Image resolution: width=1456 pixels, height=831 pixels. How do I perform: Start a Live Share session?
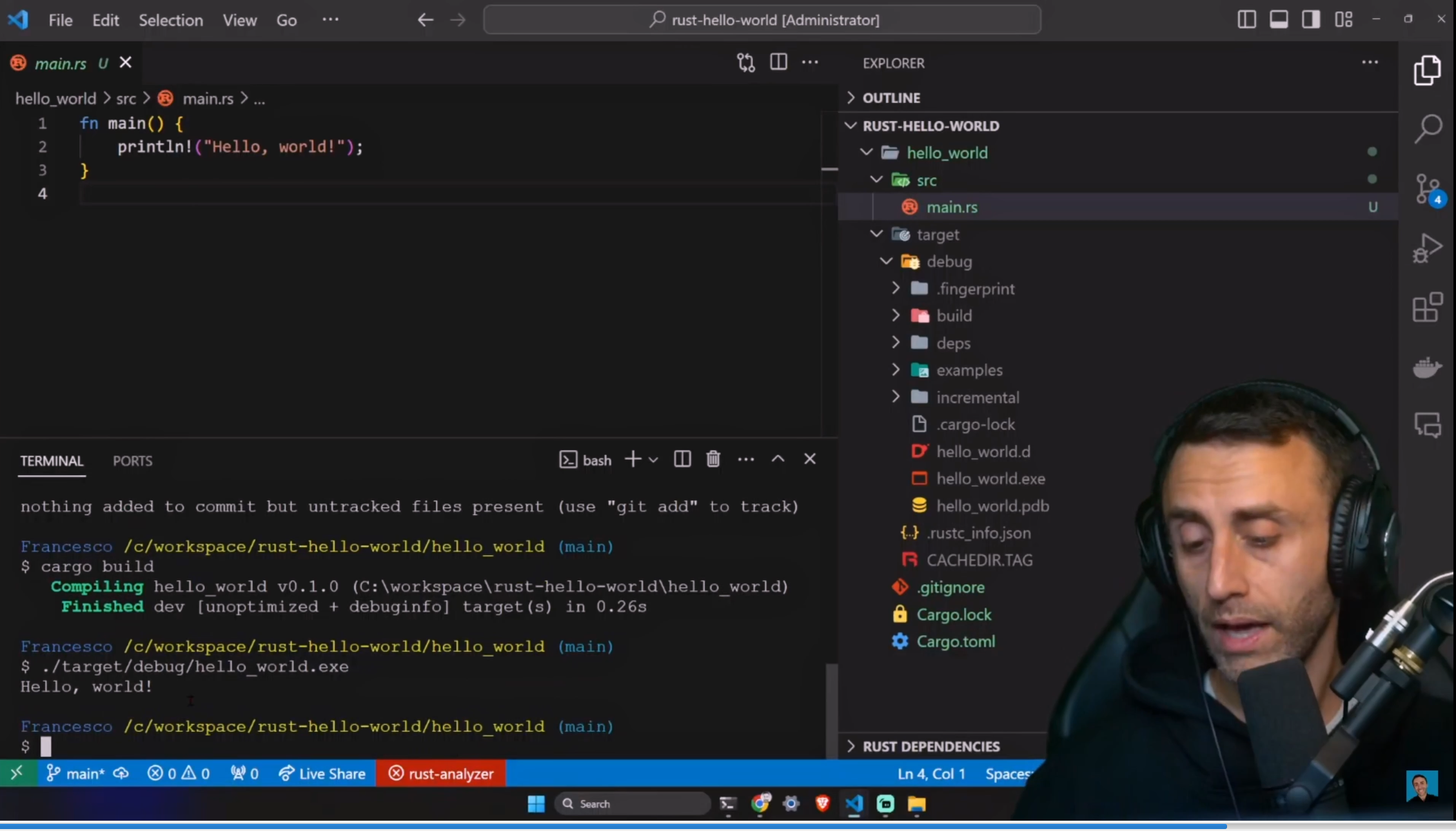coord(322,773)
